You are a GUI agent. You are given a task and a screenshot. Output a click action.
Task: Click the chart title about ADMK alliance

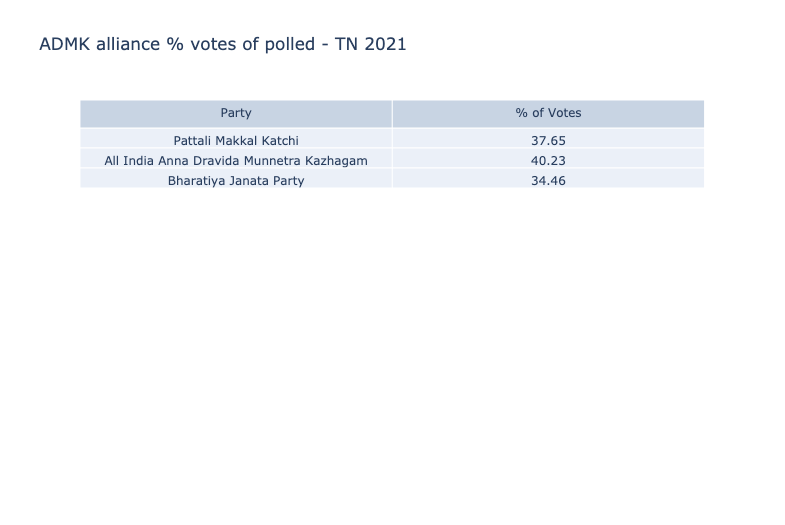tap(223, 44)
